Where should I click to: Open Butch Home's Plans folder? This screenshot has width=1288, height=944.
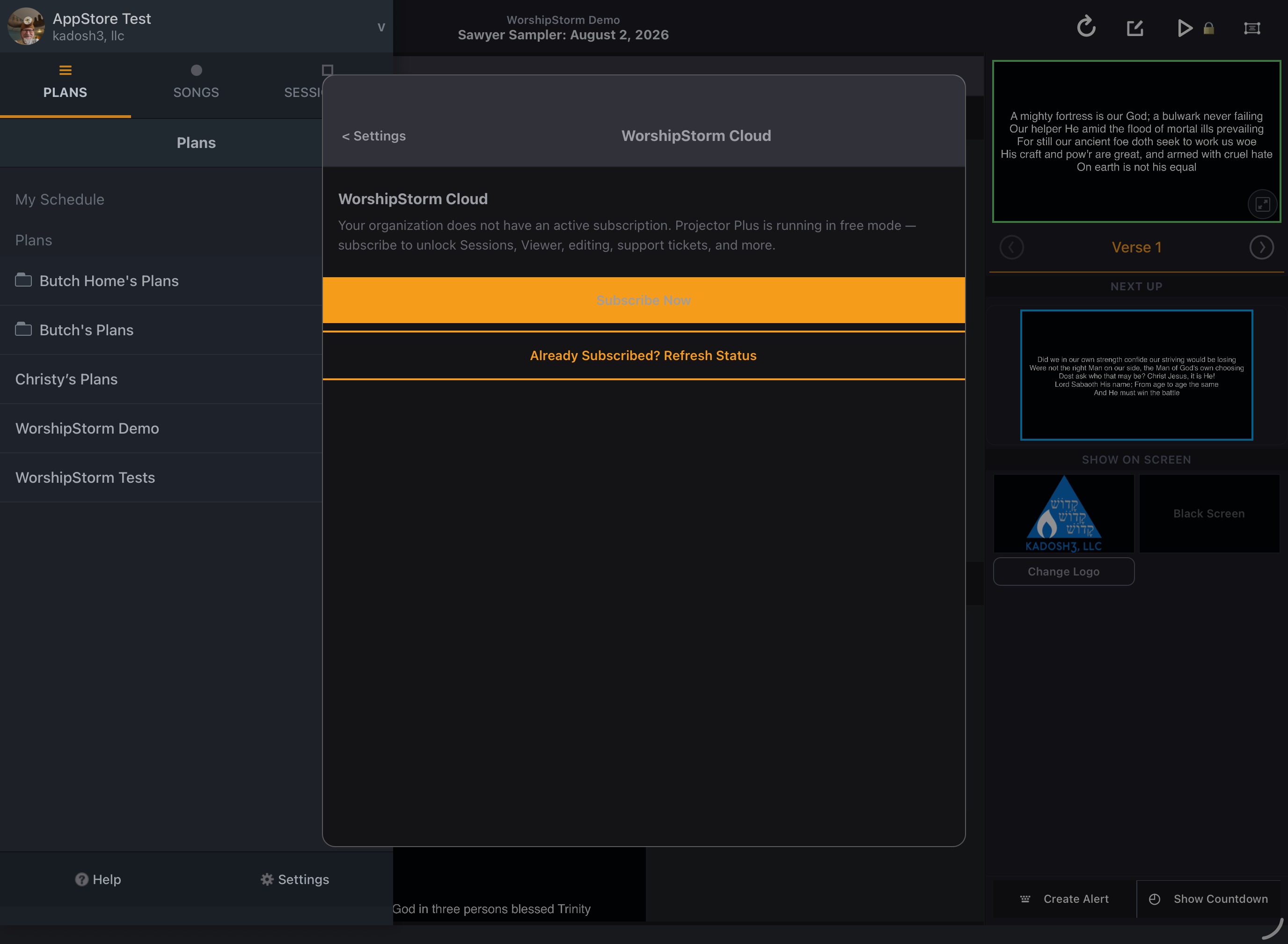click(x=161, y=280)
